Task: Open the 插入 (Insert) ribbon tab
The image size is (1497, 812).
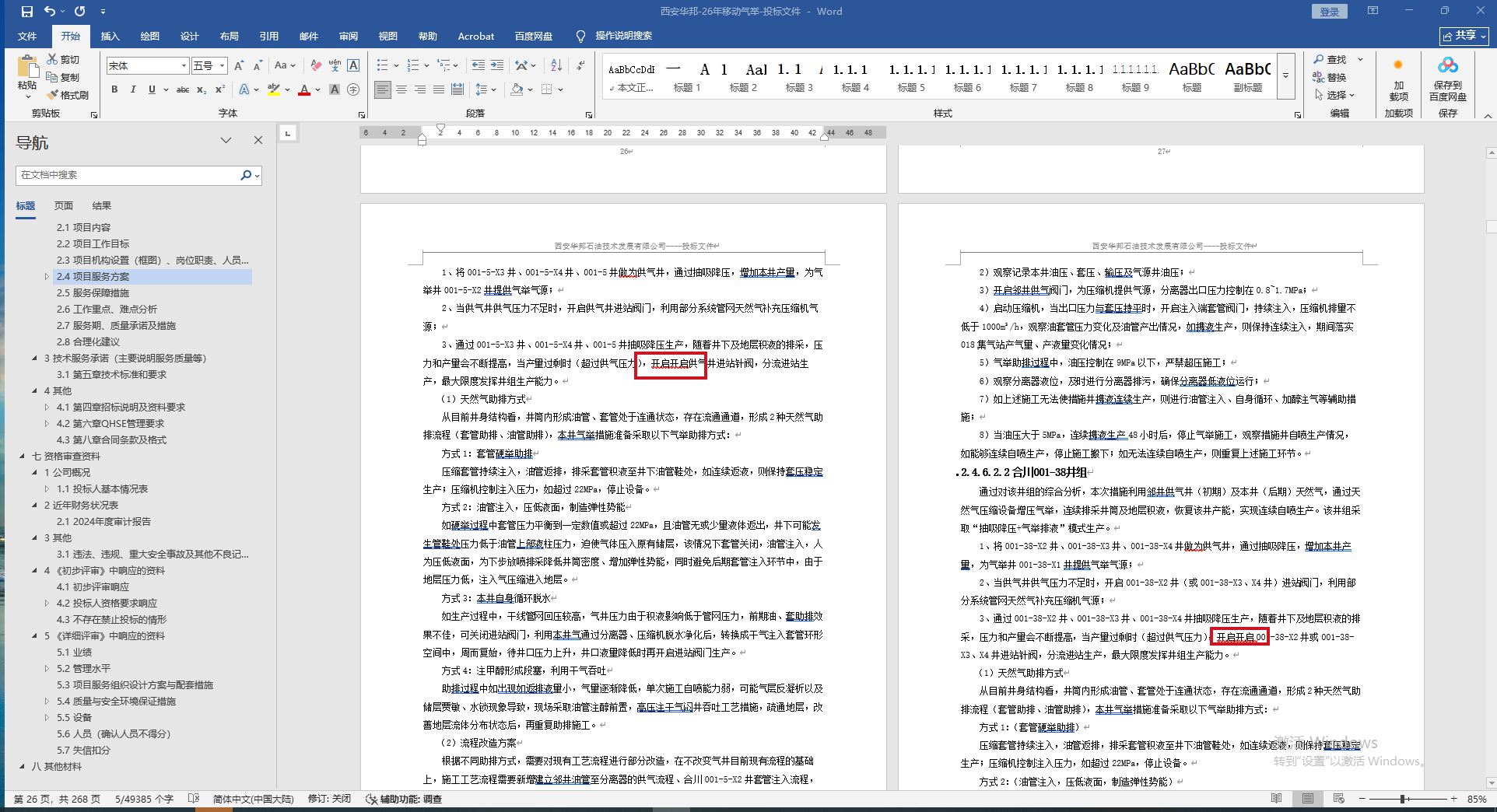Action: click(110, 36)
